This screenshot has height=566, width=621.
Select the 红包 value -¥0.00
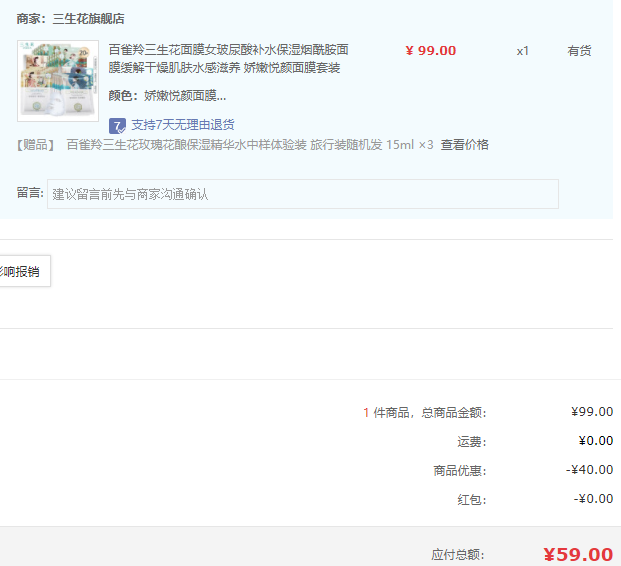pos(593,499)
